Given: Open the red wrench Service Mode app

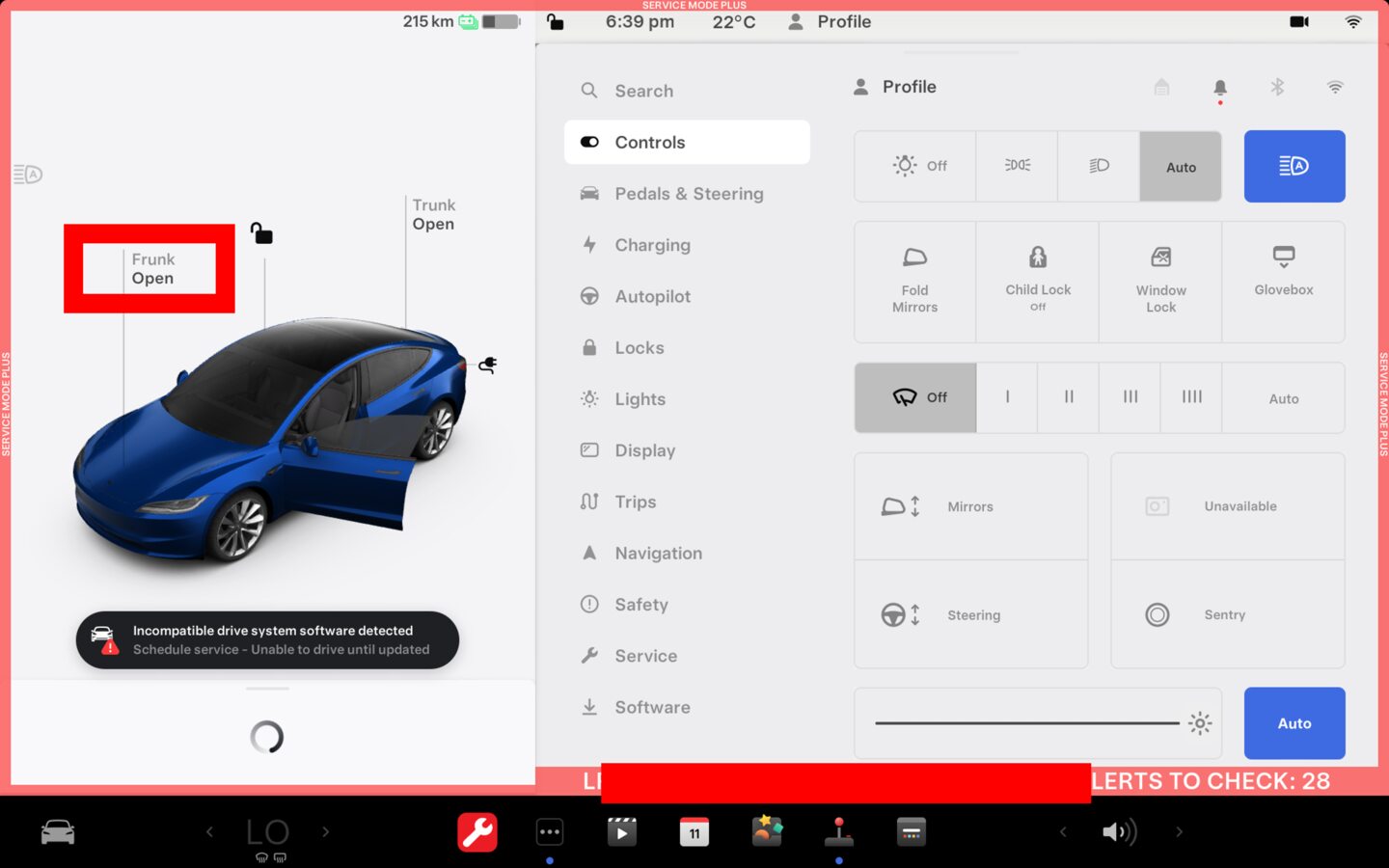Looking at the screenshot, I should 477,832.
